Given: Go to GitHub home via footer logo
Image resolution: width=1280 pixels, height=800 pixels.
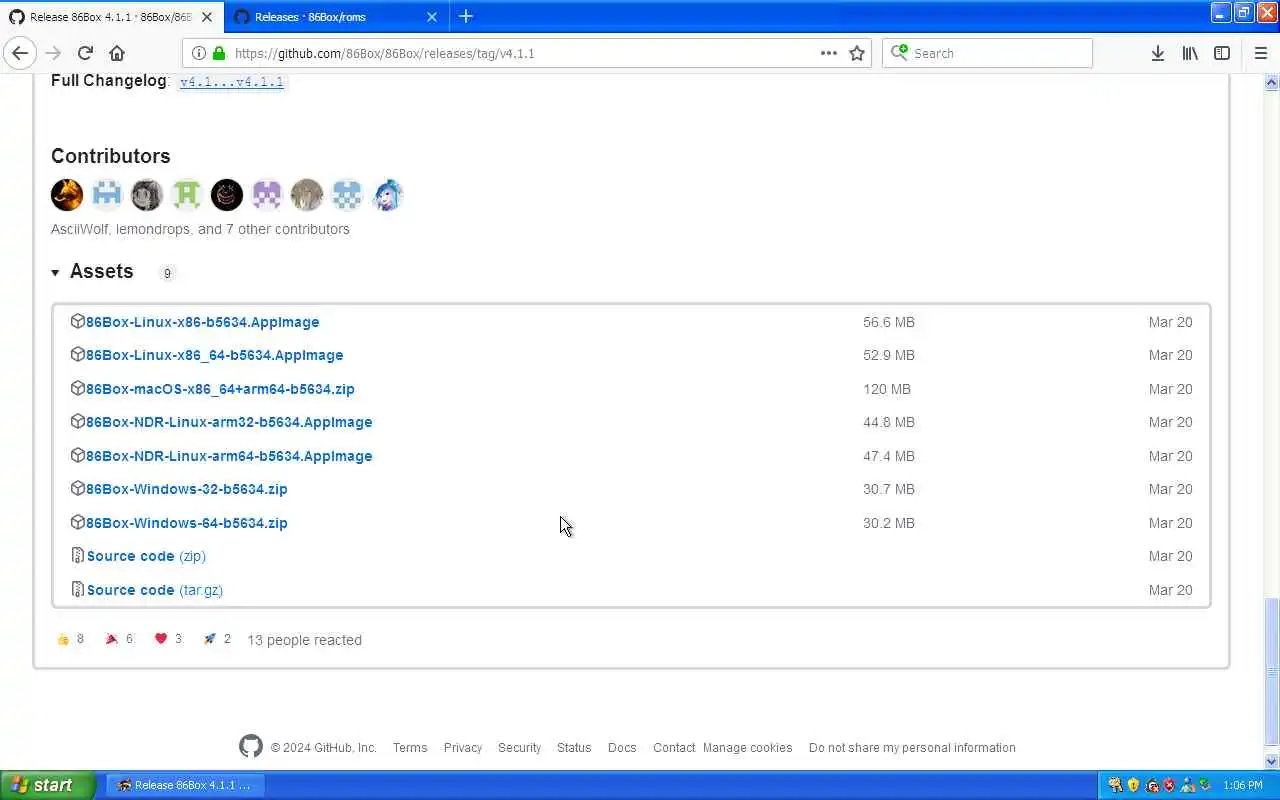Looking at the screenshot, I should coord(251,746).
